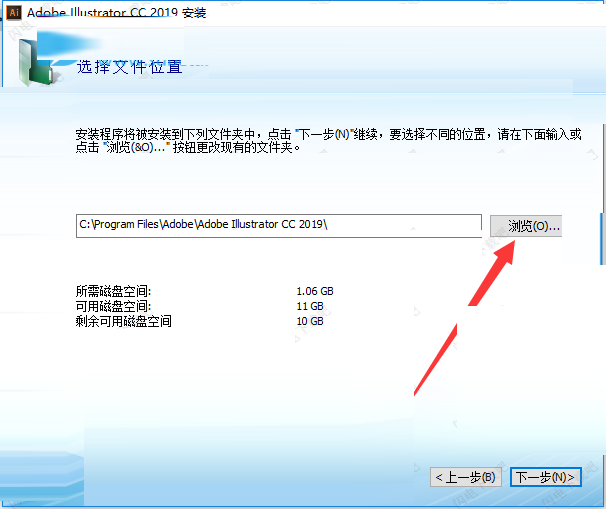Click the Adobe Illustrator CC 2019 安装 window title
Image resolution: width=606 pixels, height=509 pixels.
click(x=116, y=13)
